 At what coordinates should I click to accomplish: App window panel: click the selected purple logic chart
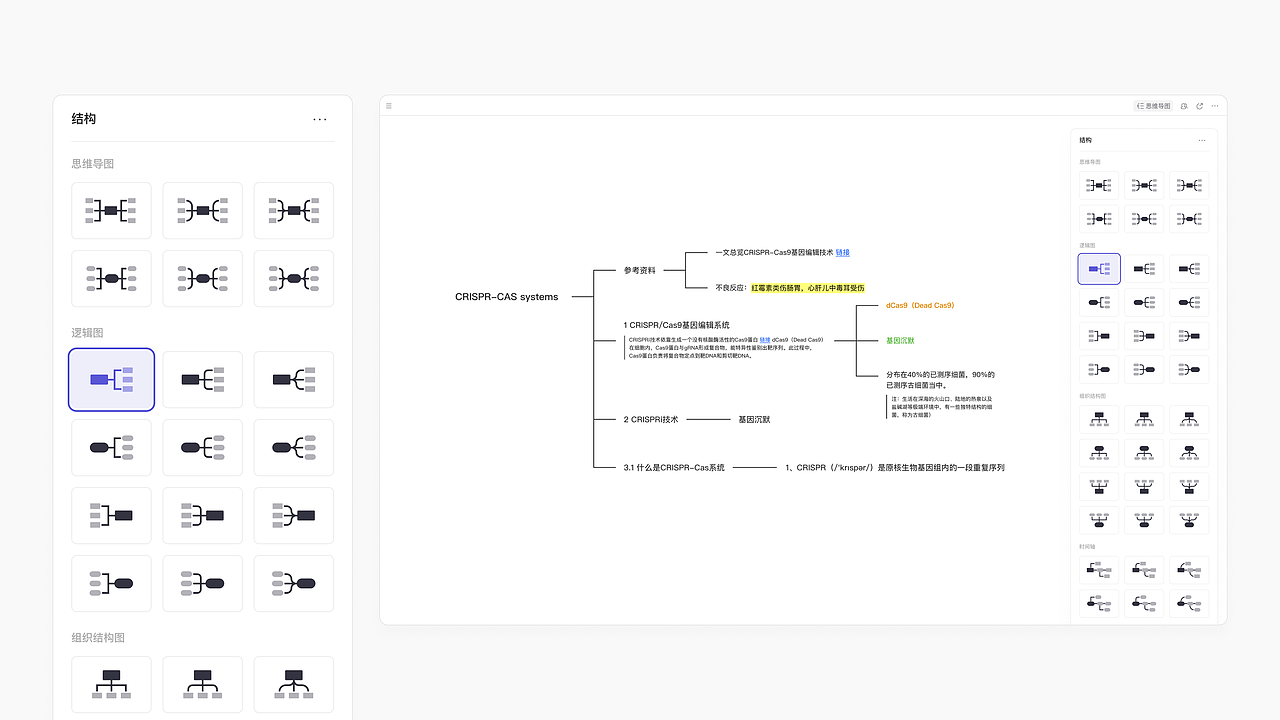(x=1099, y=269)
